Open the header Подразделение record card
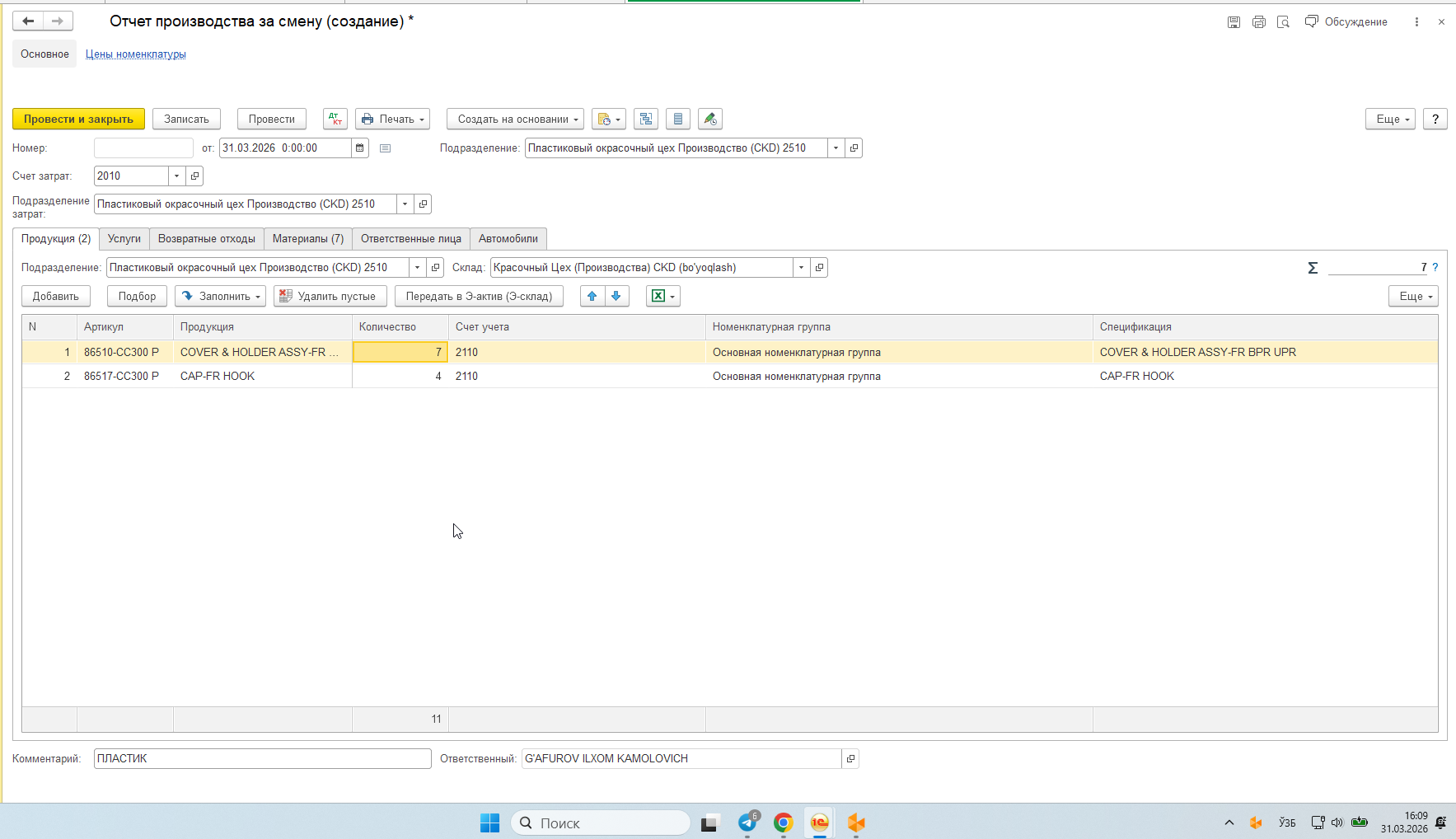 point(854,148)
